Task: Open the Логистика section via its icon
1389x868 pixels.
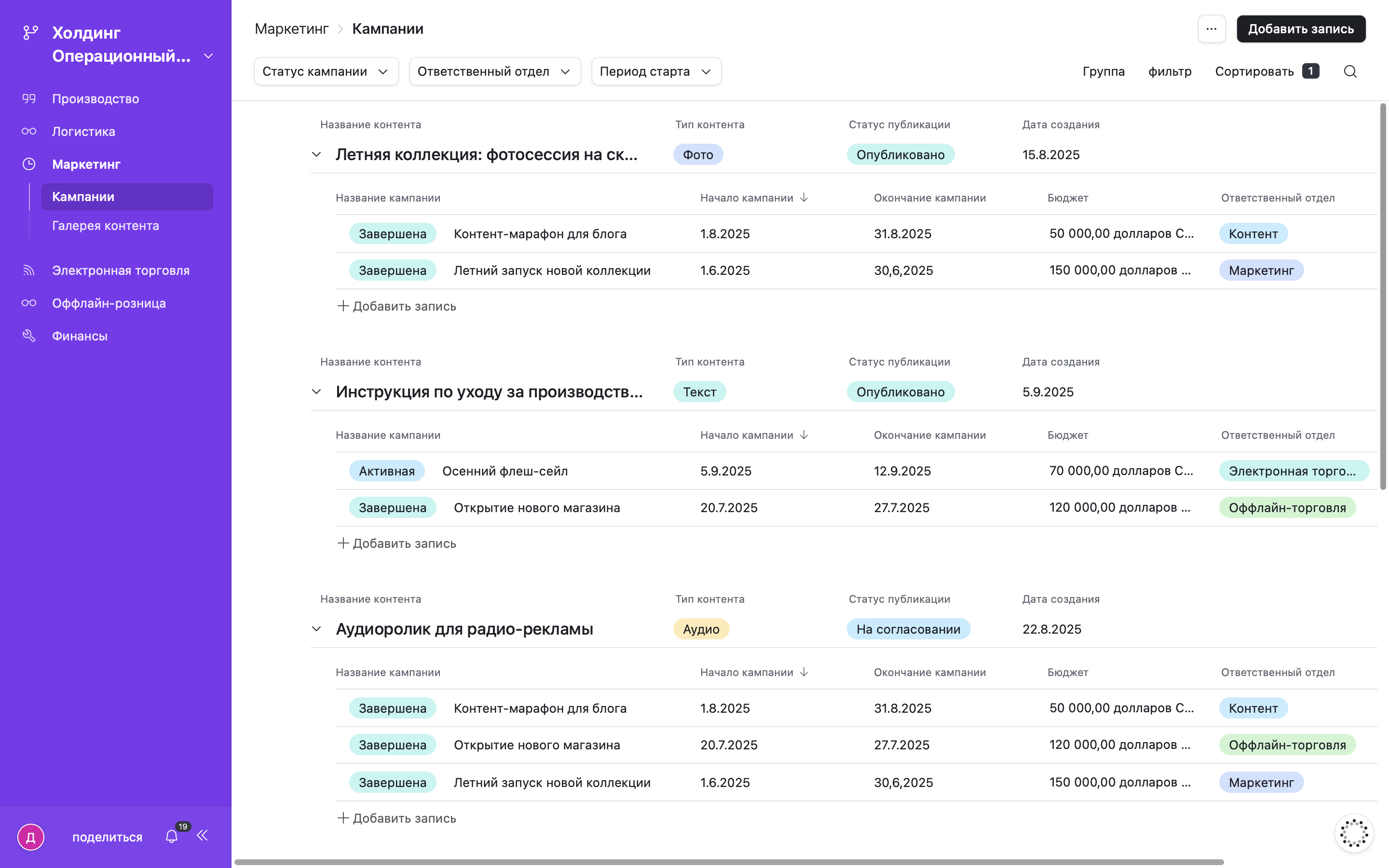Action: [x=29, y=131]
